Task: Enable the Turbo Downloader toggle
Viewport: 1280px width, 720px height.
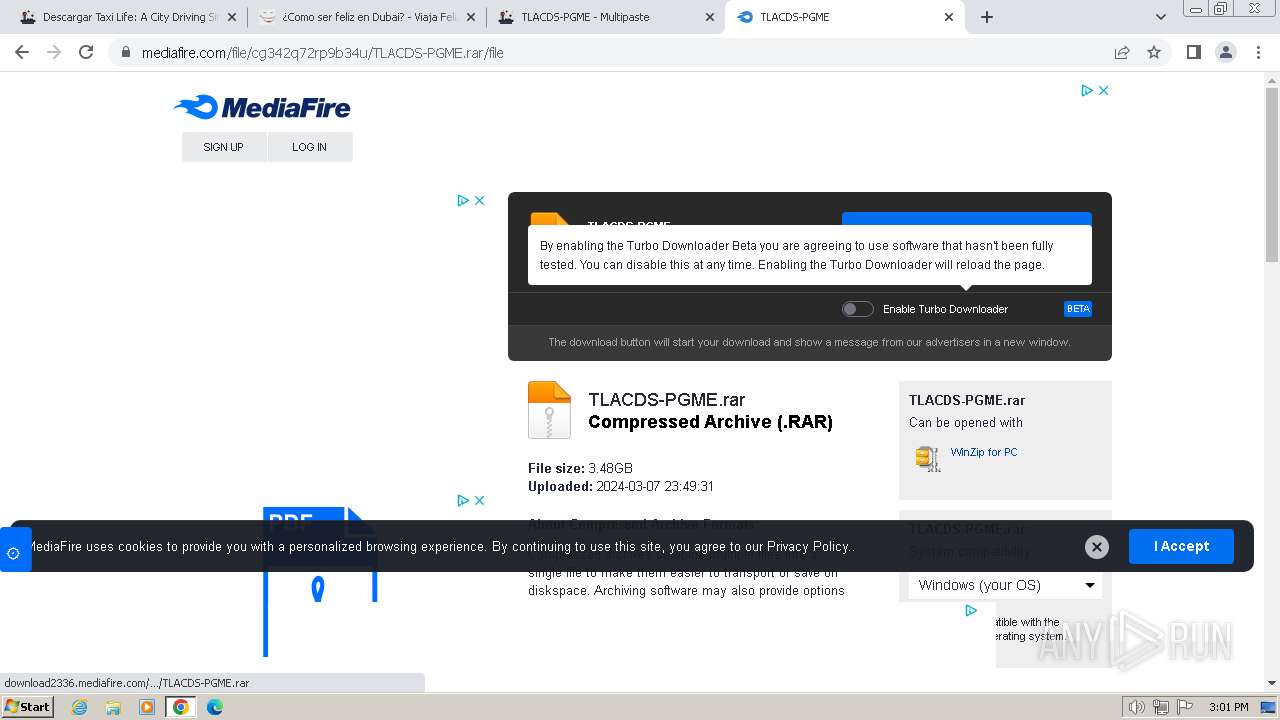Action: 857,309
